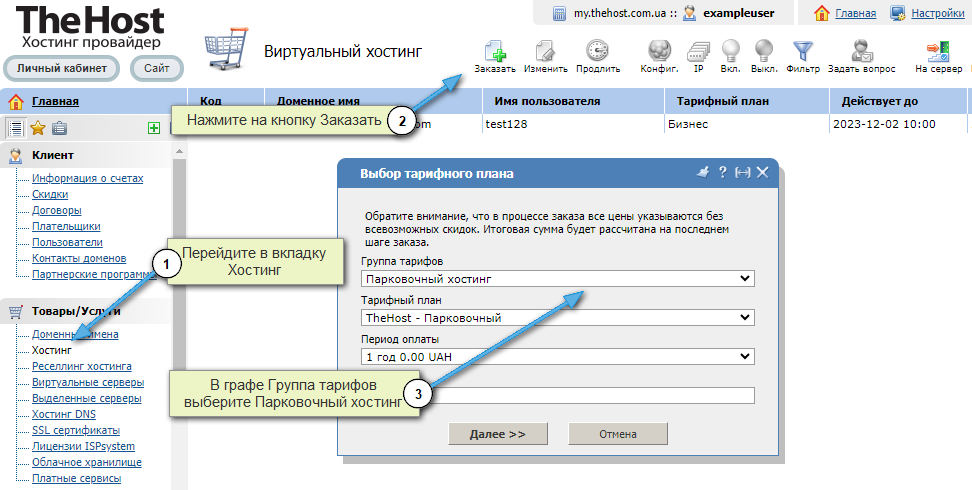Select the Хостинг menu item
This screenshot has height=490, width=972.
(51, 350)
